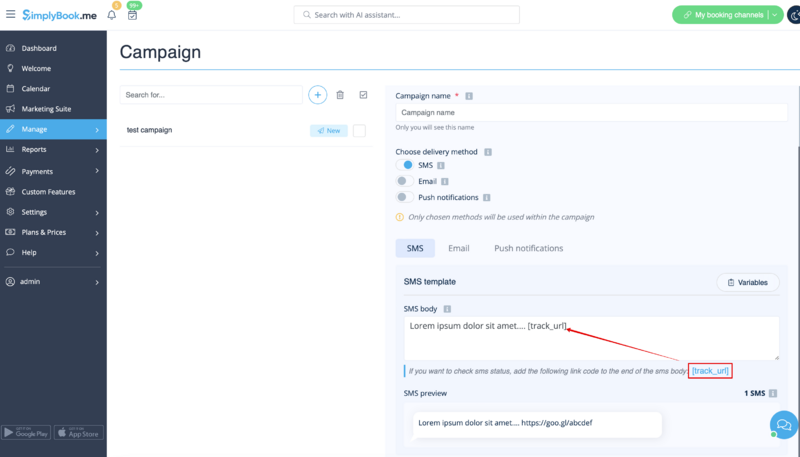800x457 pixels.
Task: Click the Welcome menu label
Action: [36, 68]
